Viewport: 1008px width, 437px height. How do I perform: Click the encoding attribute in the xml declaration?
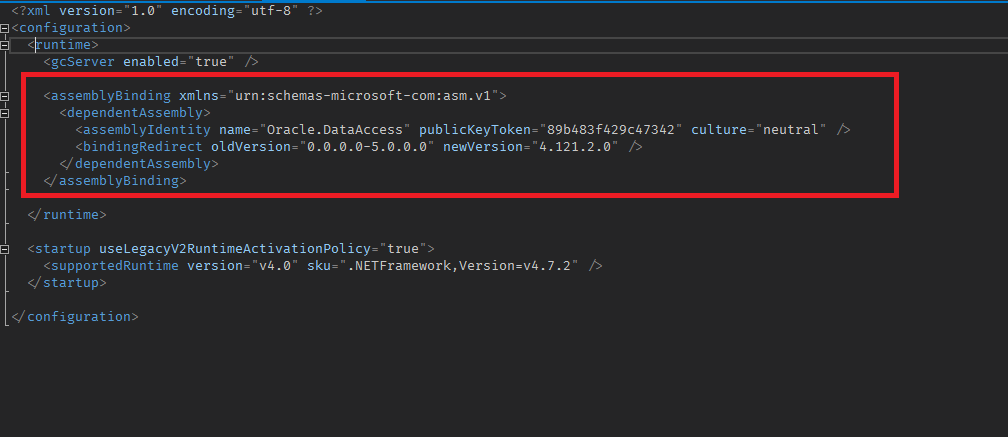[x=202, y=11]
